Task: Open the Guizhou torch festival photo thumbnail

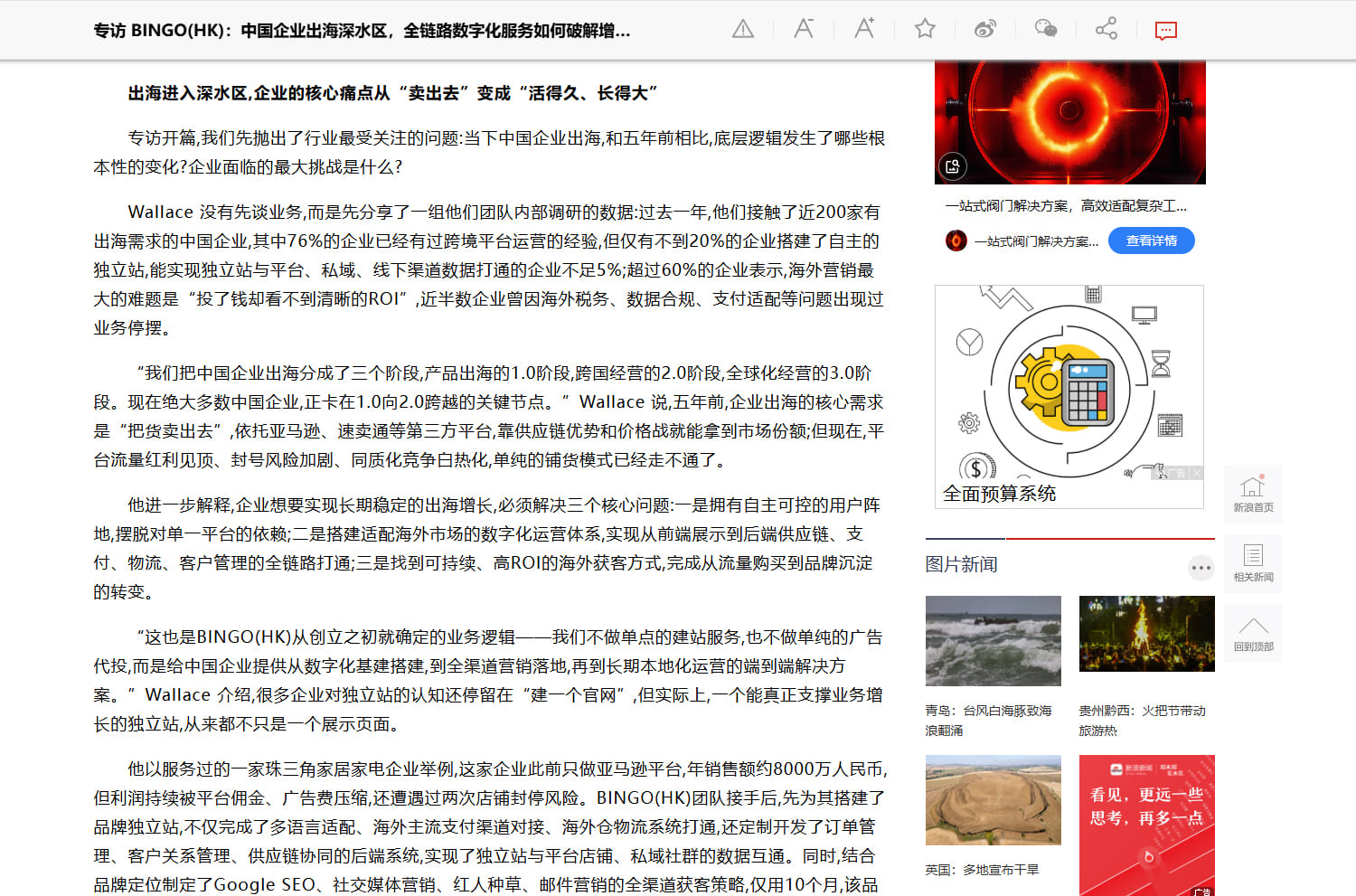Action: click(x=1146, y=634)
